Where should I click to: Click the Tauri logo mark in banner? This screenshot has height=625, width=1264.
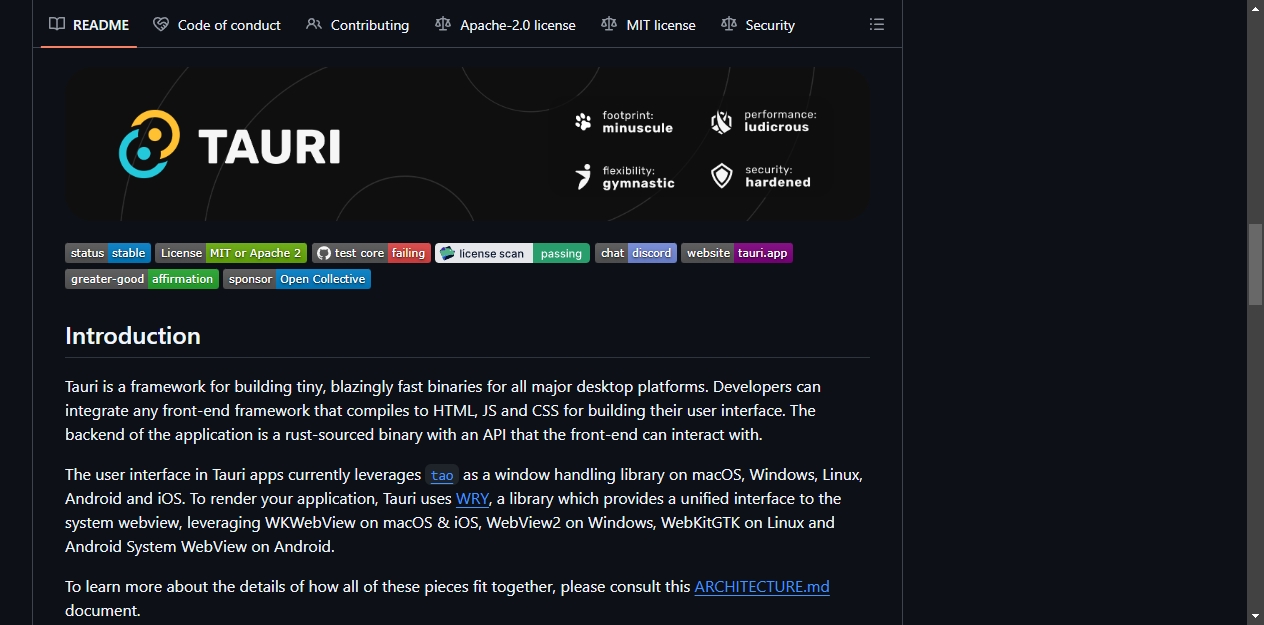point(149,144)
